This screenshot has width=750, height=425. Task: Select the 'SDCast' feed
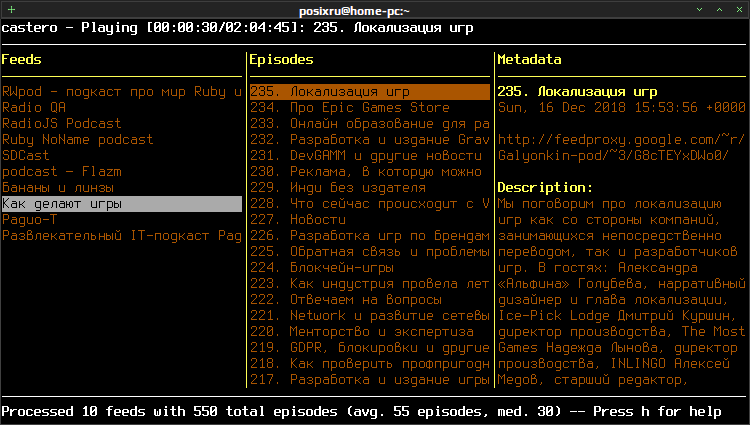(26, 155)
